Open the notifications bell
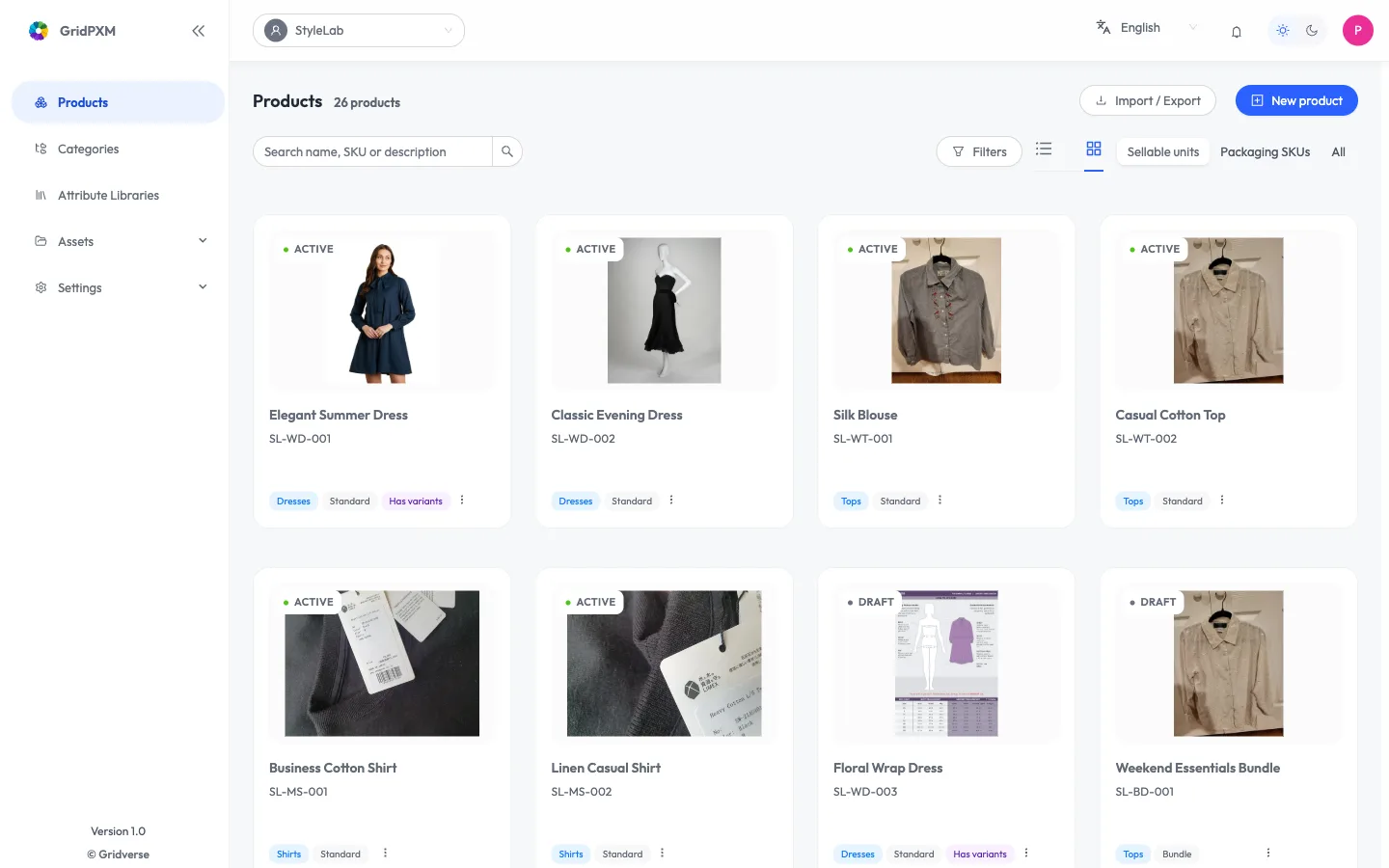Image resolution: width=1389 pixels, height=868 pixels. click(x=1237, y=31)
